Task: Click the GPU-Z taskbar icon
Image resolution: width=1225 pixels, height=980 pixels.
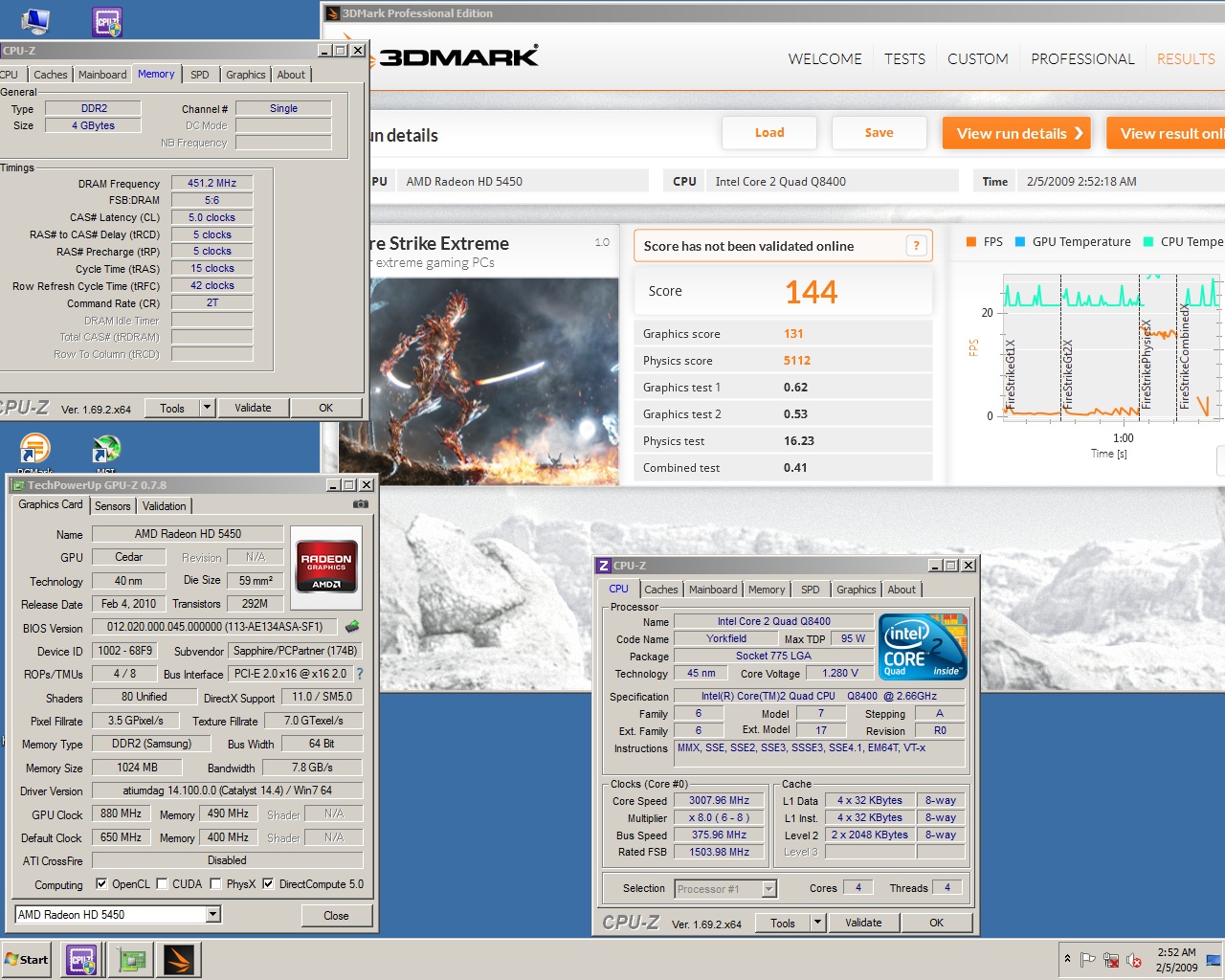Action: click(130, 960)
